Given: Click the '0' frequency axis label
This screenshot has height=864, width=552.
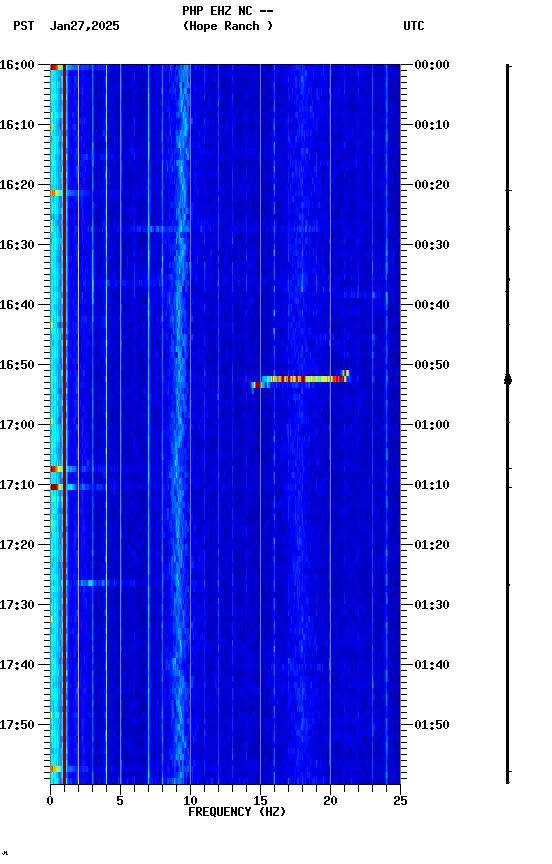Looking at the screenshot, I should 50,801.
